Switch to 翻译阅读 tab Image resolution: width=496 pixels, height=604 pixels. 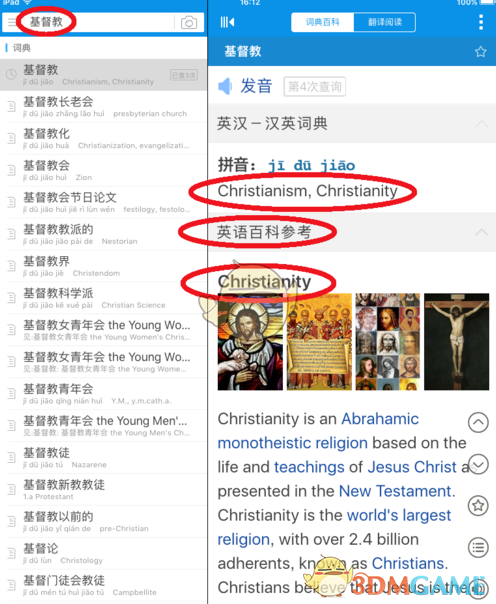coord(384,22)
